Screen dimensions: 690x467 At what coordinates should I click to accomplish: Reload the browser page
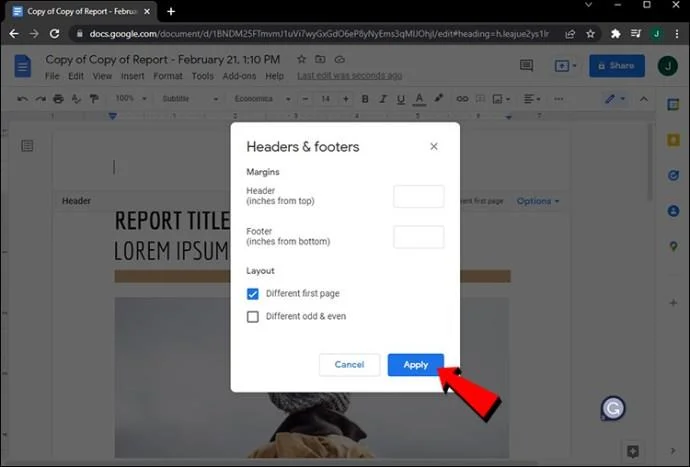pos(55,33)
